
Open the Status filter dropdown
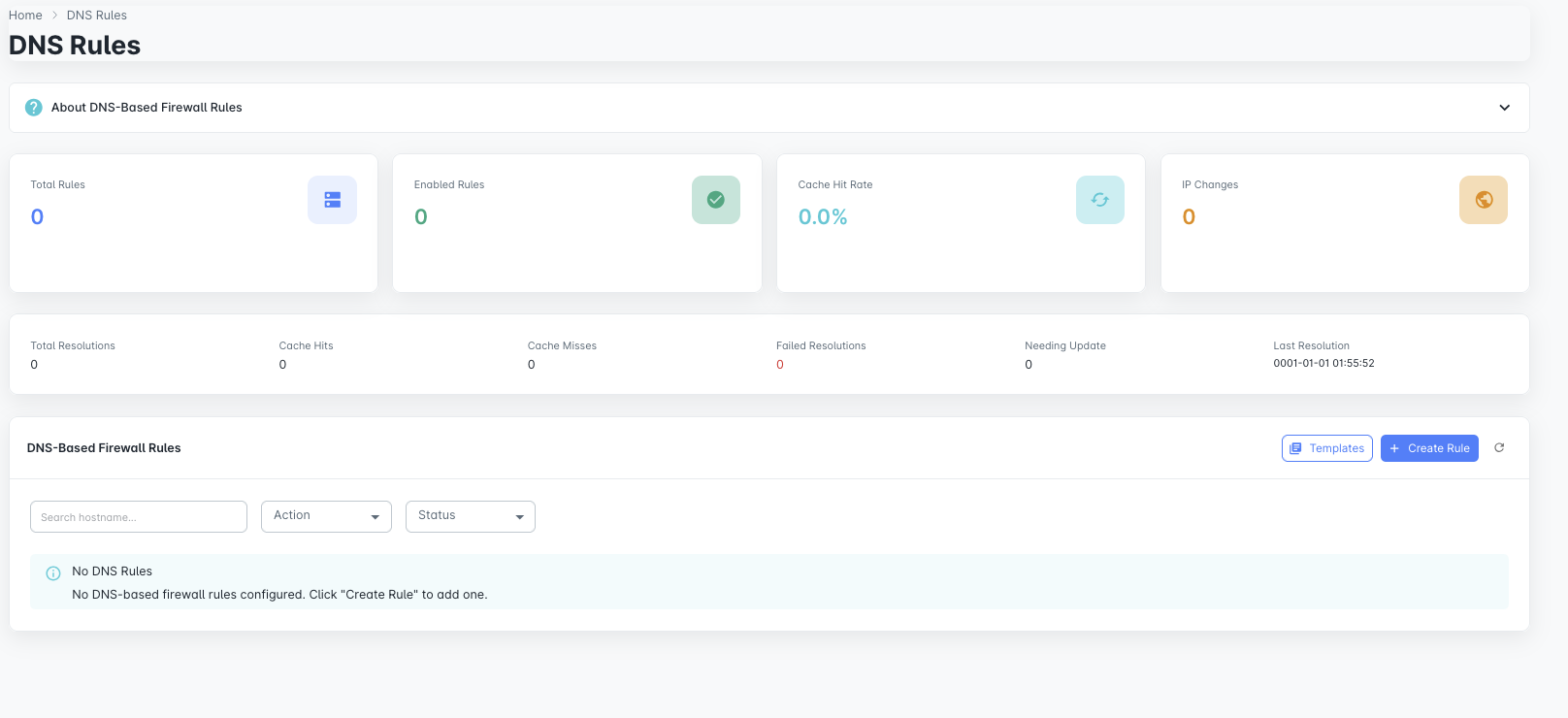pyautogui.click(x=470, y=516)
